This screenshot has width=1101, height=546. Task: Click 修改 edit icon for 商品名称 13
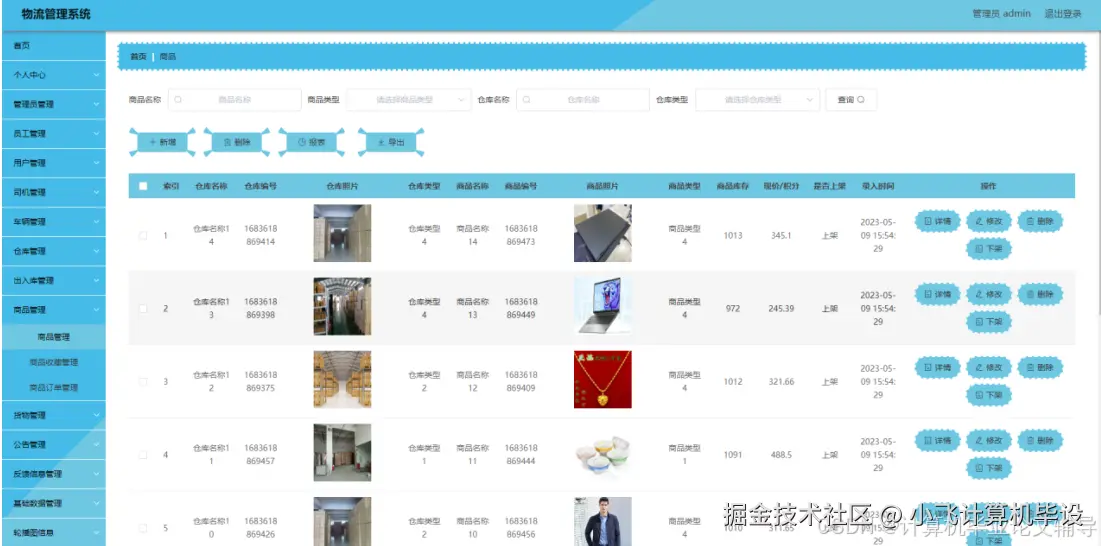[979, 294]
